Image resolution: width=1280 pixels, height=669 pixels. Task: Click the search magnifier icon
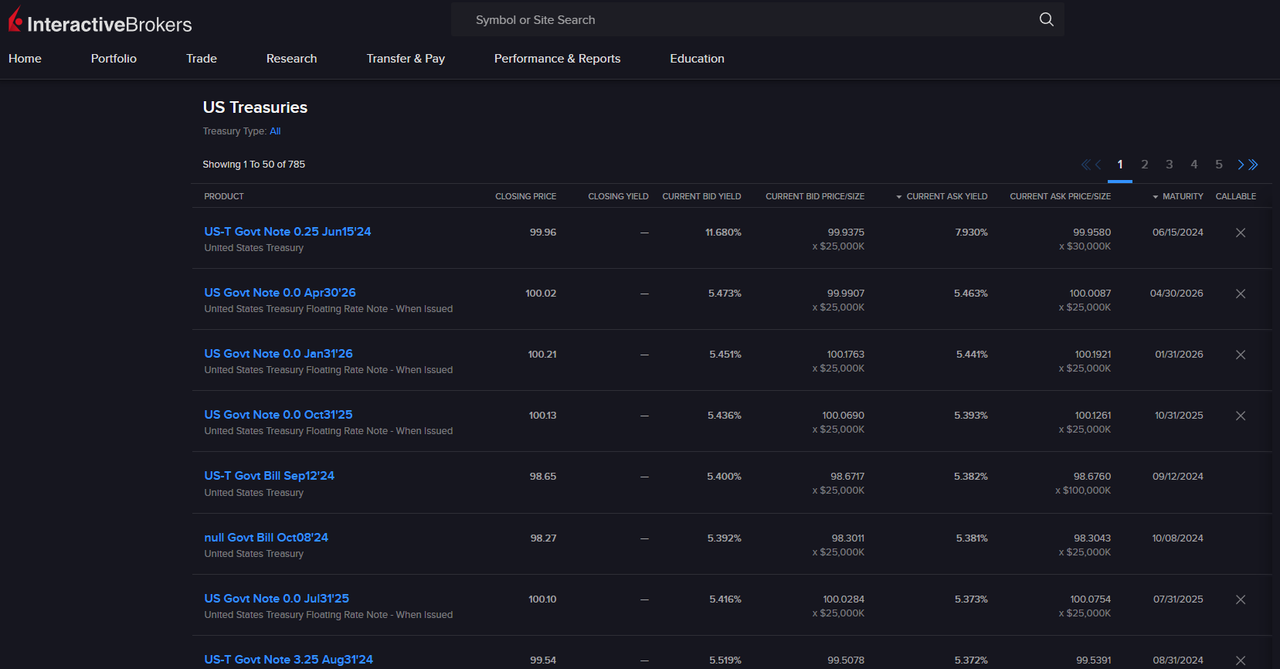[x=1046, y=20]
